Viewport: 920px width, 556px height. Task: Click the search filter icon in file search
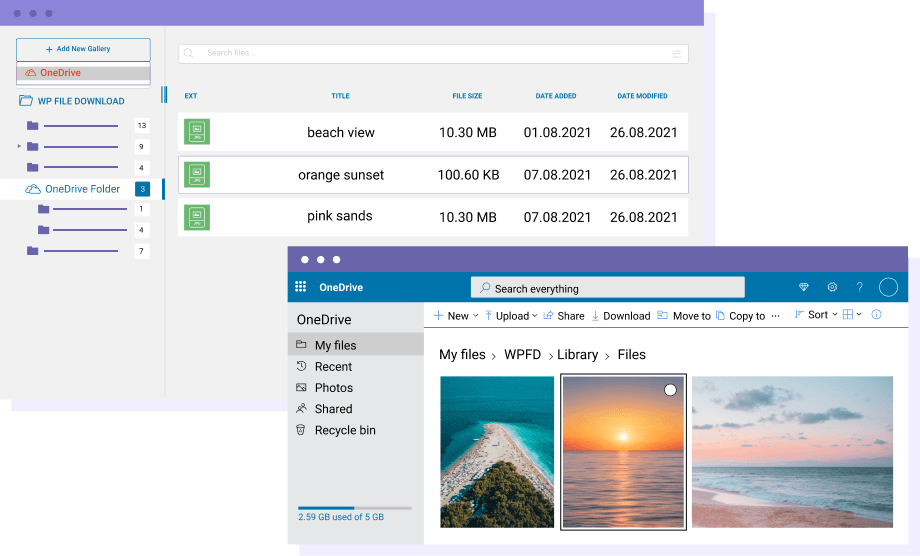click(x=677, y=54)
